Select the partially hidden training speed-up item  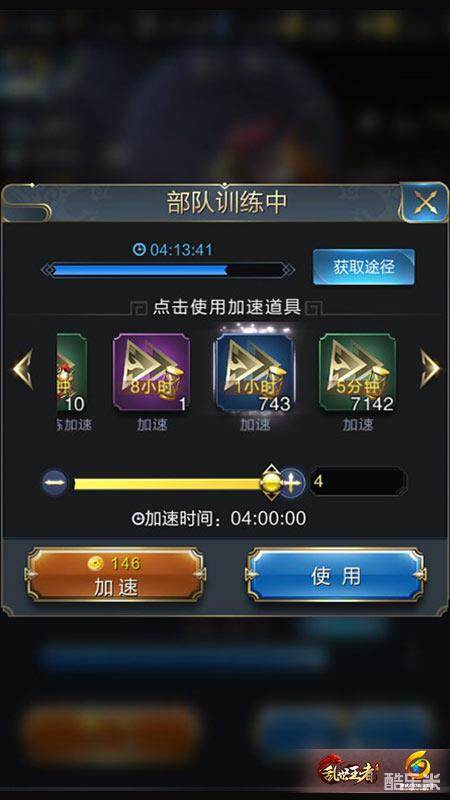(71, 372)
